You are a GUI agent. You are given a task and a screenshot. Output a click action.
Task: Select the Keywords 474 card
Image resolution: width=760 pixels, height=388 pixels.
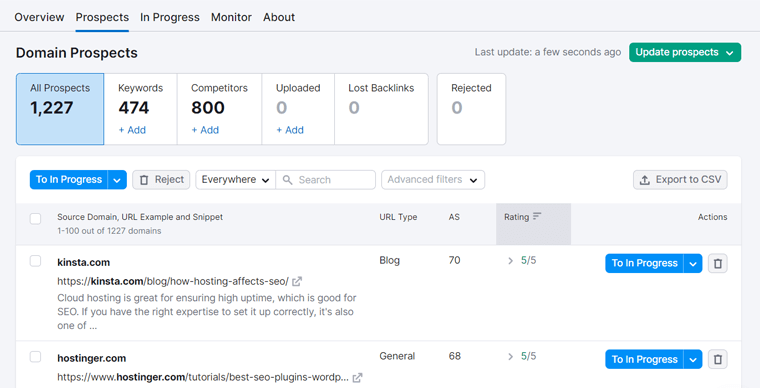(x=141, y=109)
